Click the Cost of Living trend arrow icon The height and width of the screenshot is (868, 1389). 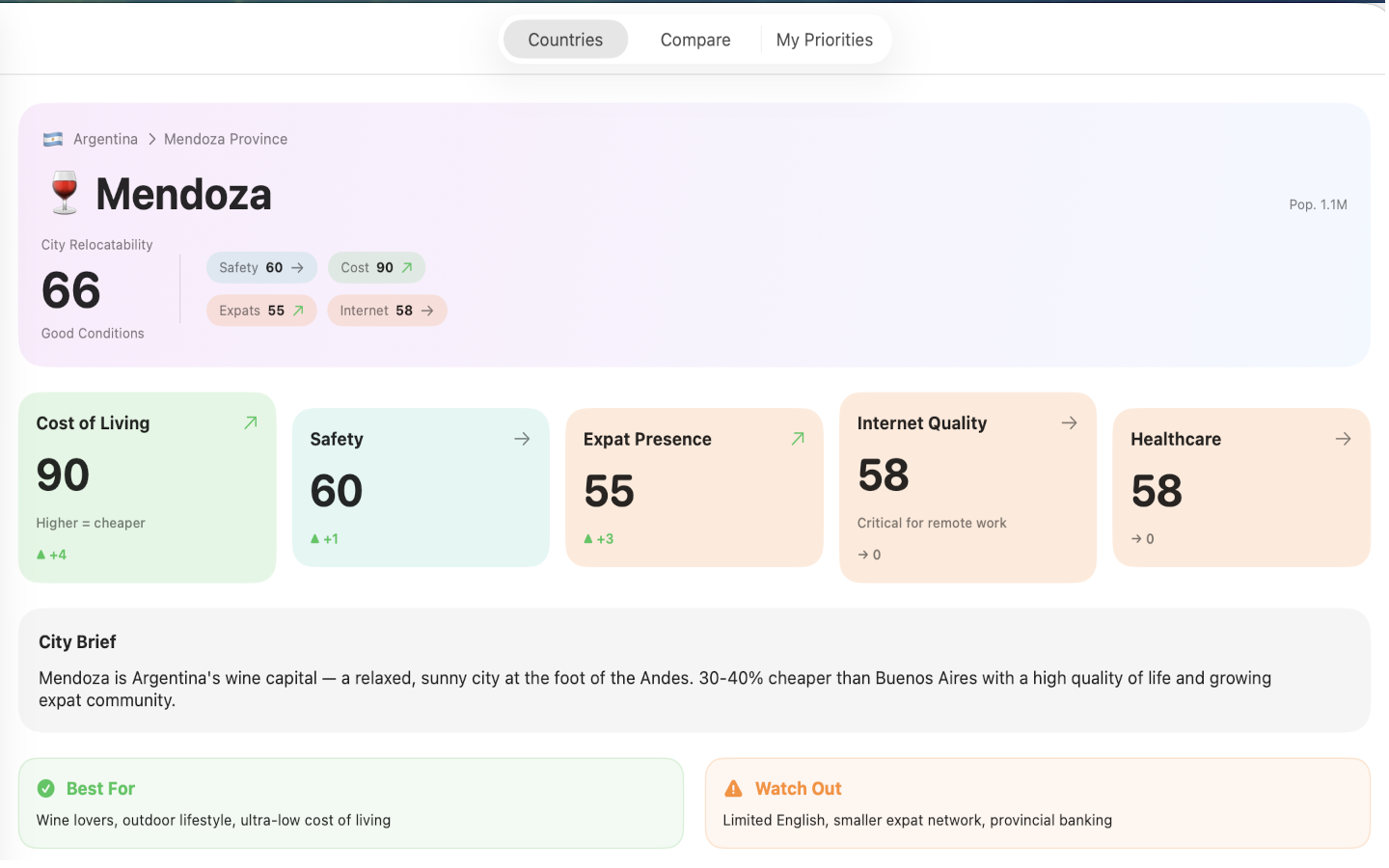click(x=251, y=422)
